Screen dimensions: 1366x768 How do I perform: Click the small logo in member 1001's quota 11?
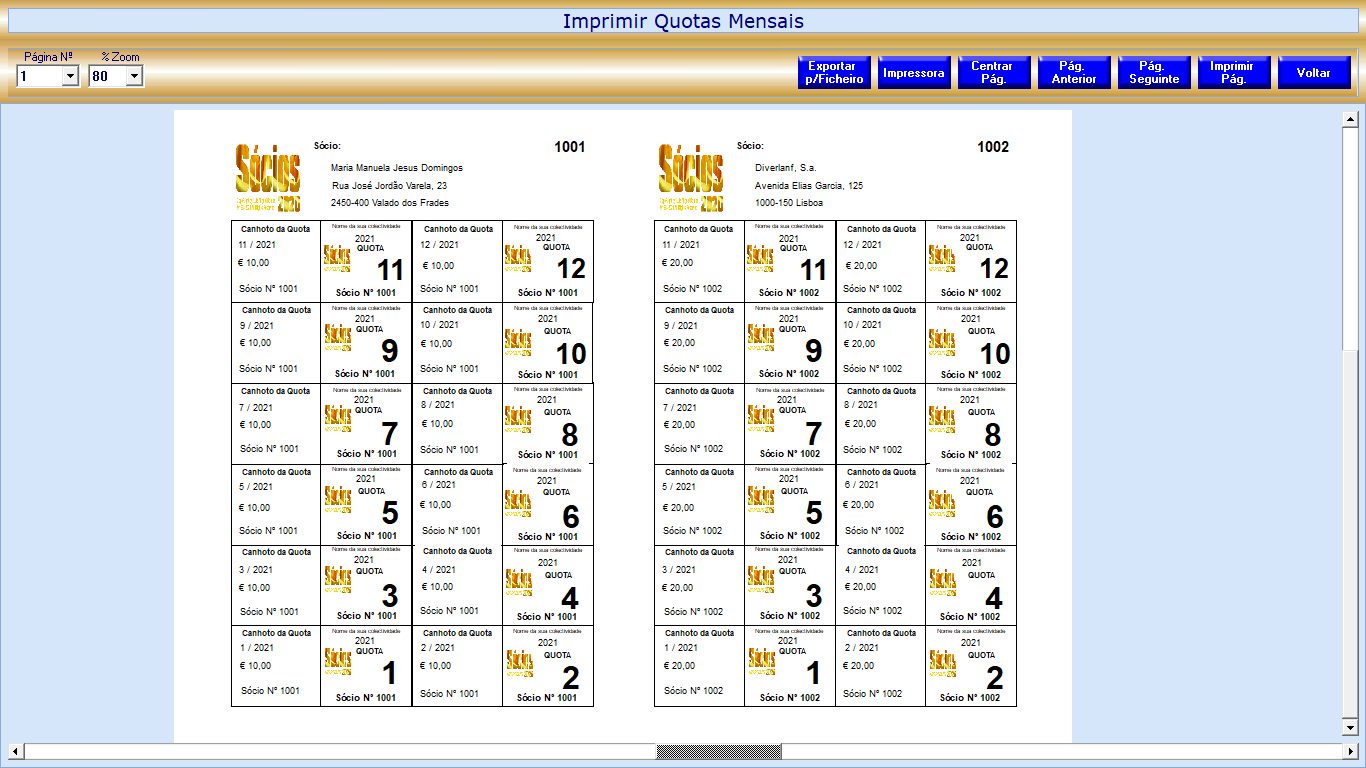337,259
